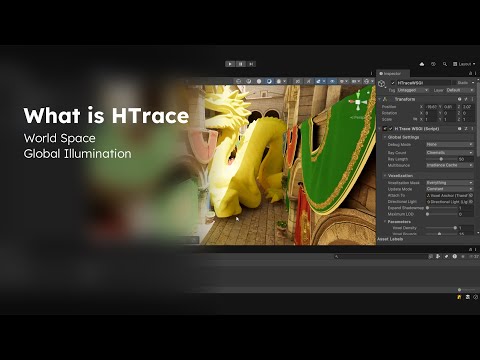Click the Step frame button
480x360 pixels.
click(x=251, y=64)
